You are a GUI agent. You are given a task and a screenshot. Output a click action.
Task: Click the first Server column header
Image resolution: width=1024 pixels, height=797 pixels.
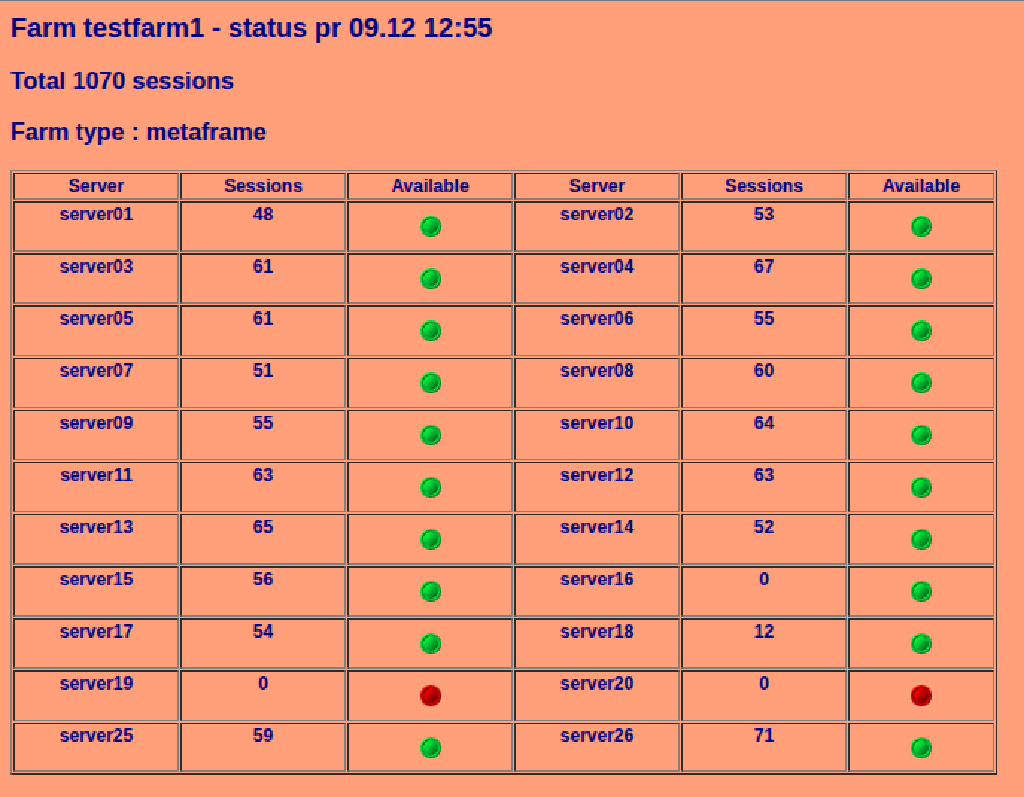95,186
